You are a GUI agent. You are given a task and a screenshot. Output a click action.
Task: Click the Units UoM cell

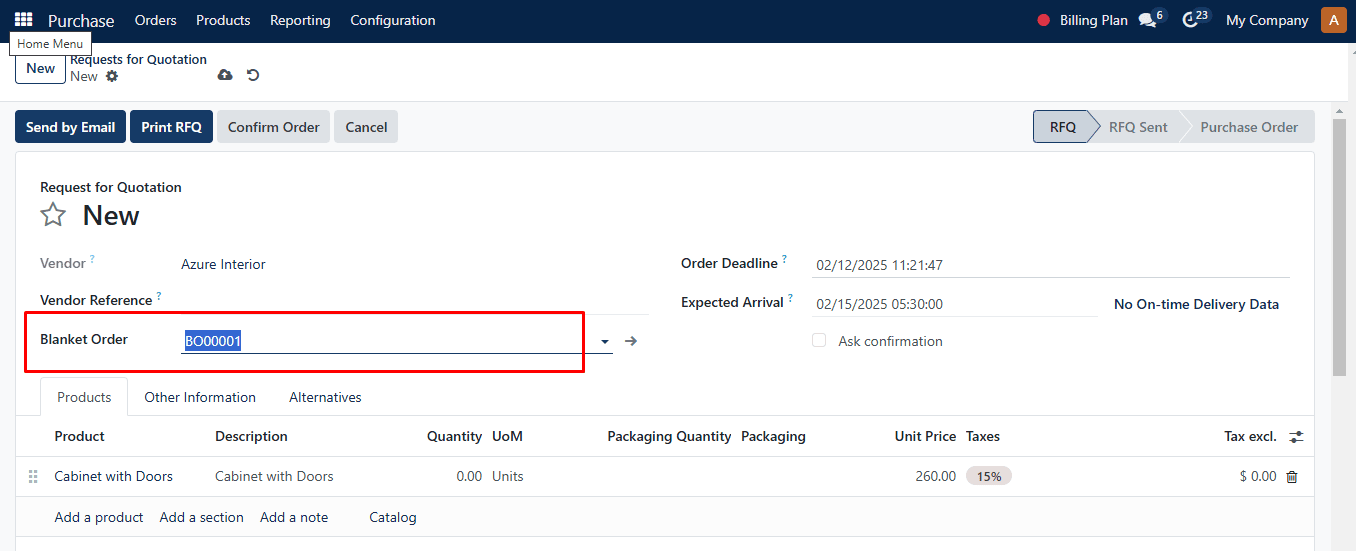508,476
